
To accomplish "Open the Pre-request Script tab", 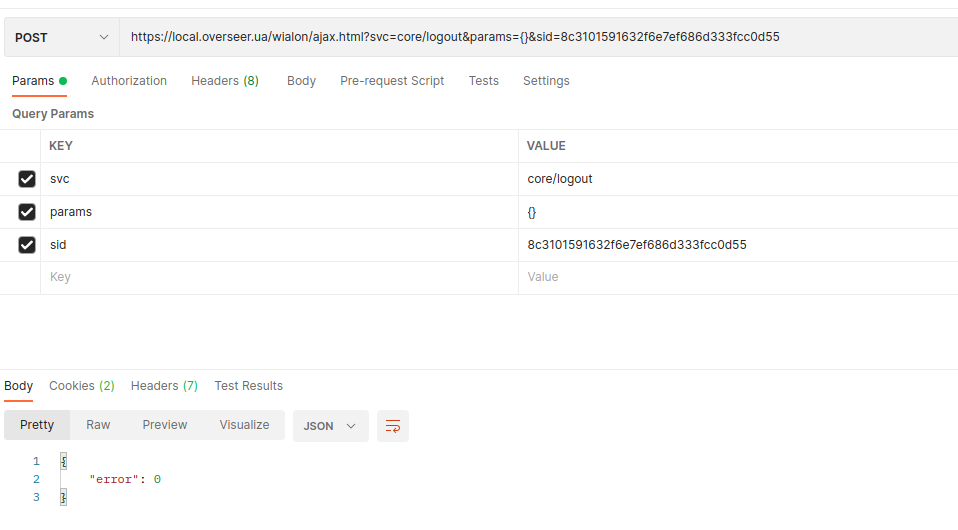I will [x=392, y=81].
